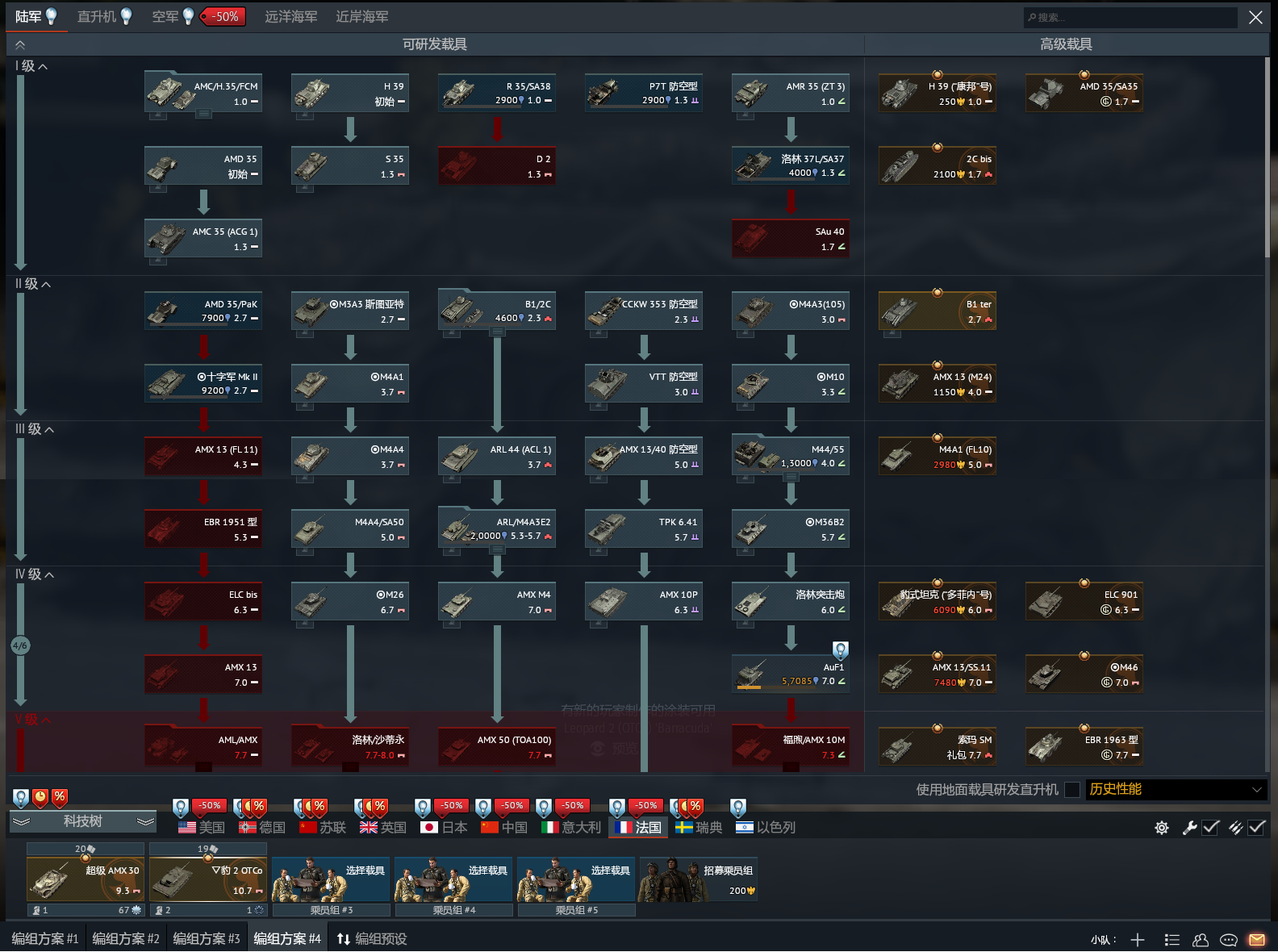The image size is (1278, 952).
Task: Click the -50% badge above 意大利
Action: [572, 806]
